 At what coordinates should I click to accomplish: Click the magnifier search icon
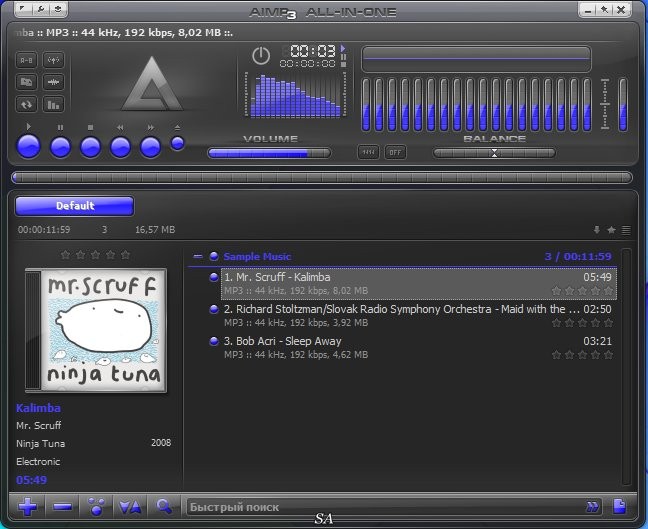click(x=164, y=506)
